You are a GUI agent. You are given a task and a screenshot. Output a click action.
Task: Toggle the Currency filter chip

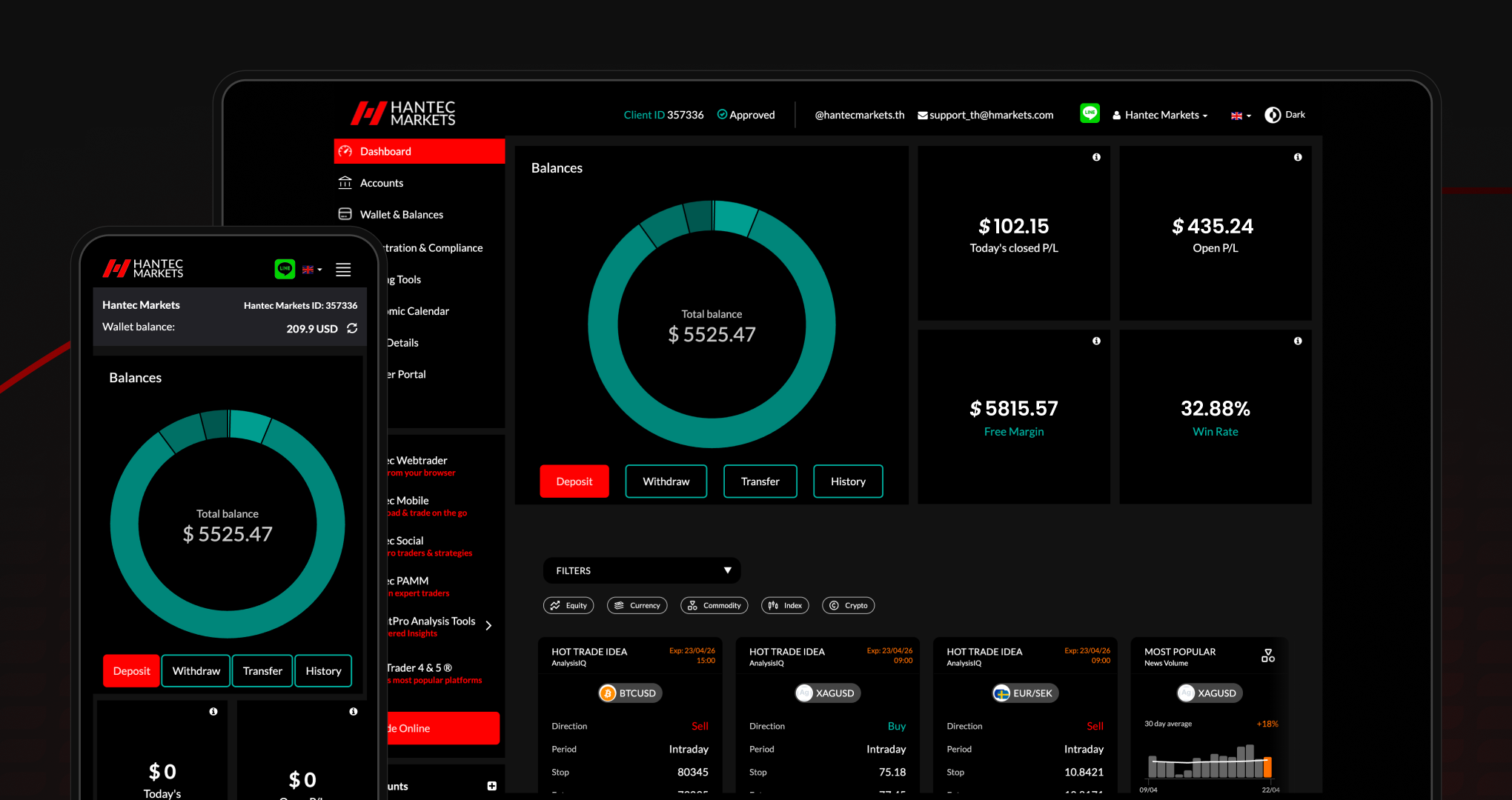637,605
